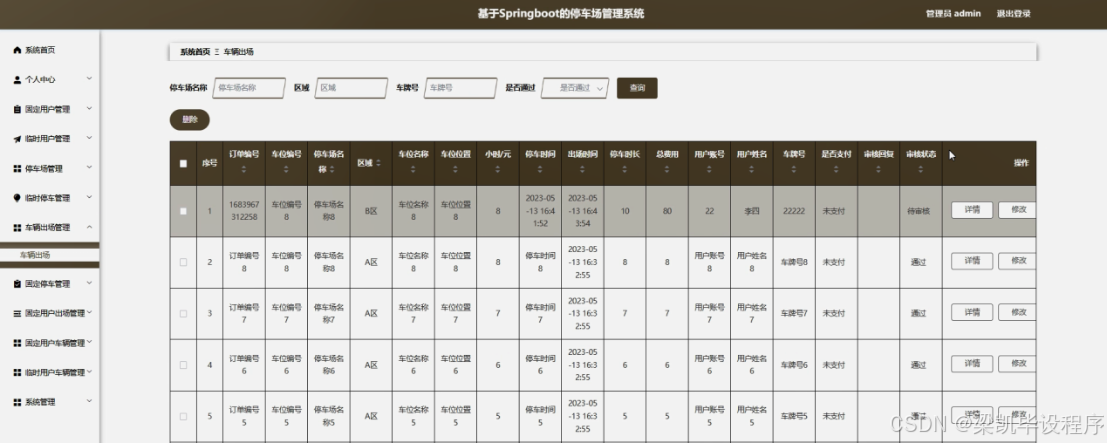Sort table by 总费用 column arrows
Viewport: 1108px width, 444px height.
coord(668,170)
